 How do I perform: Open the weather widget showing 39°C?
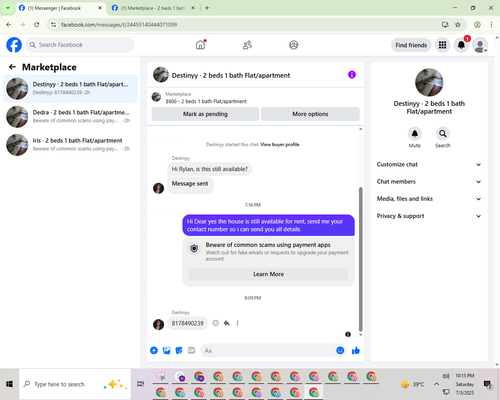pyautogui.click(x=413, y=384)
